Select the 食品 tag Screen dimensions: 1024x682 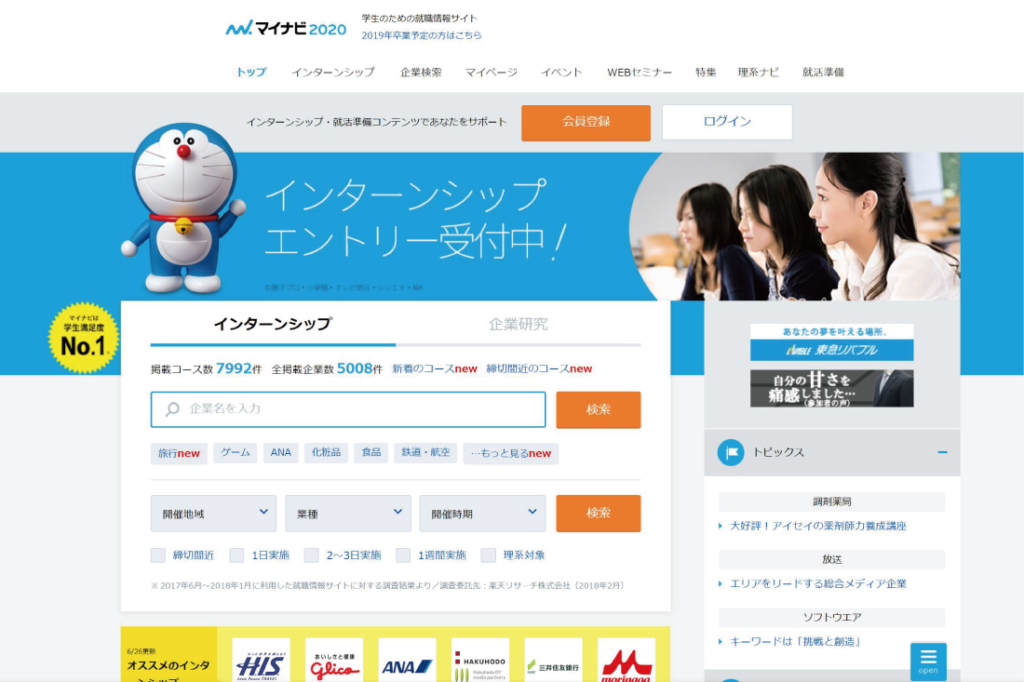pos(371,453)
